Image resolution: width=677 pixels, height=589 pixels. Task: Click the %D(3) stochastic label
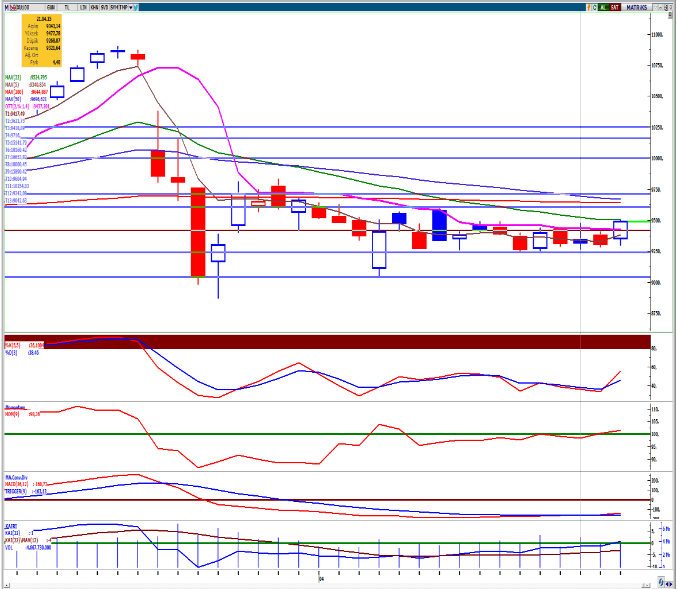tap(22, 353)
